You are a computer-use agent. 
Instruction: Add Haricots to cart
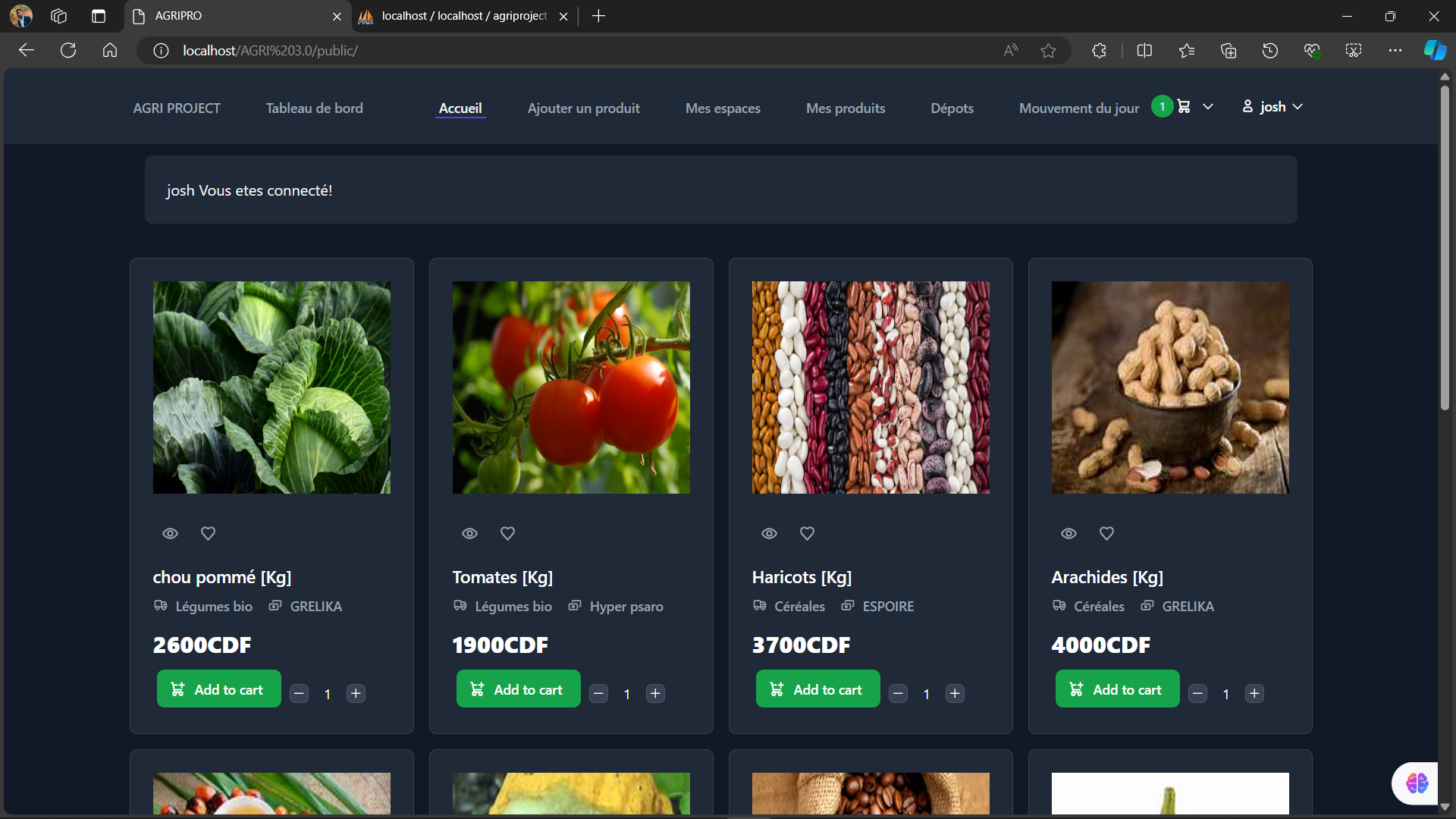pyautogui.click(x=817, y=689)
